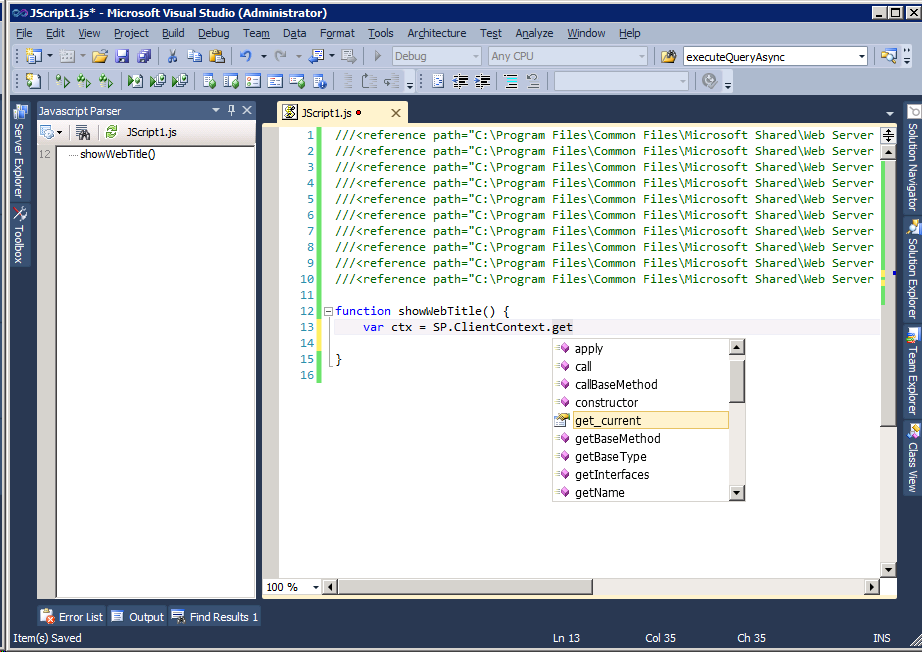The image size is (922, 652).
Task: Click the IntelliSense list scroll down arrow
Action: click(x=737, y=493)
